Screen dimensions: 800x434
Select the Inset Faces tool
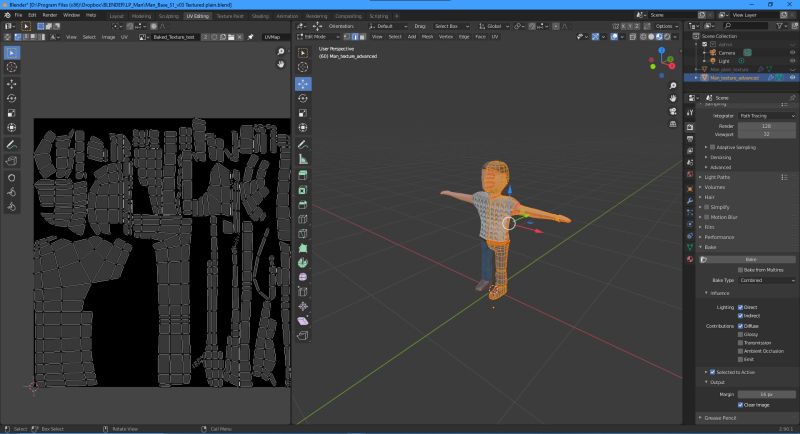303,190
